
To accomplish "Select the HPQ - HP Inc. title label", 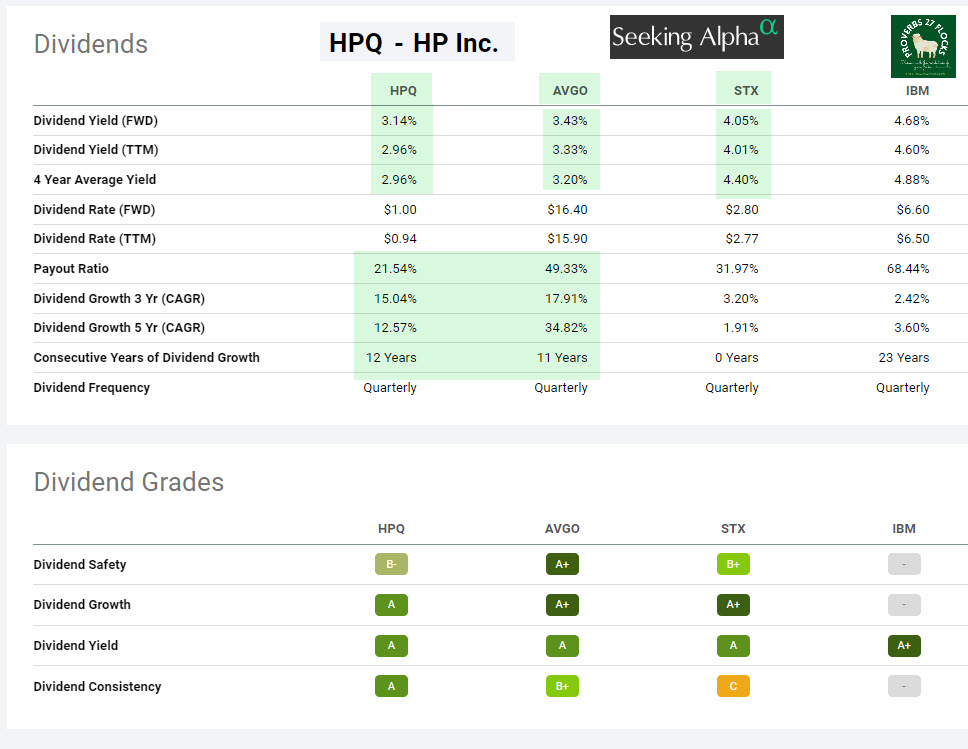I will (414, 43).
